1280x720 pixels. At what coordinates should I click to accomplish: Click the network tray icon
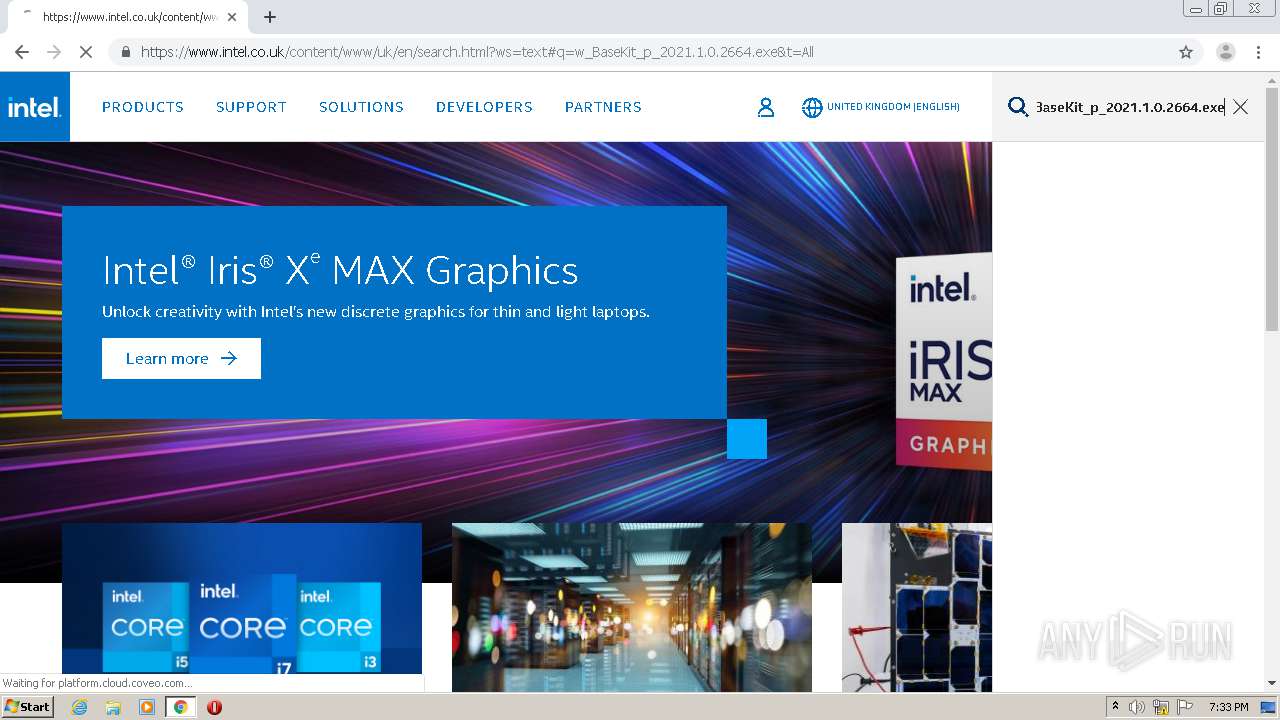1161,707
